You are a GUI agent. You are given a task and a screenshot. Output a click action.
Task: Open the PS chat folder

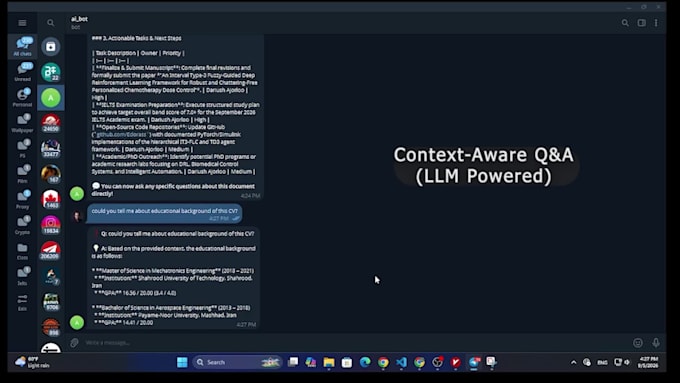point(22,148)
